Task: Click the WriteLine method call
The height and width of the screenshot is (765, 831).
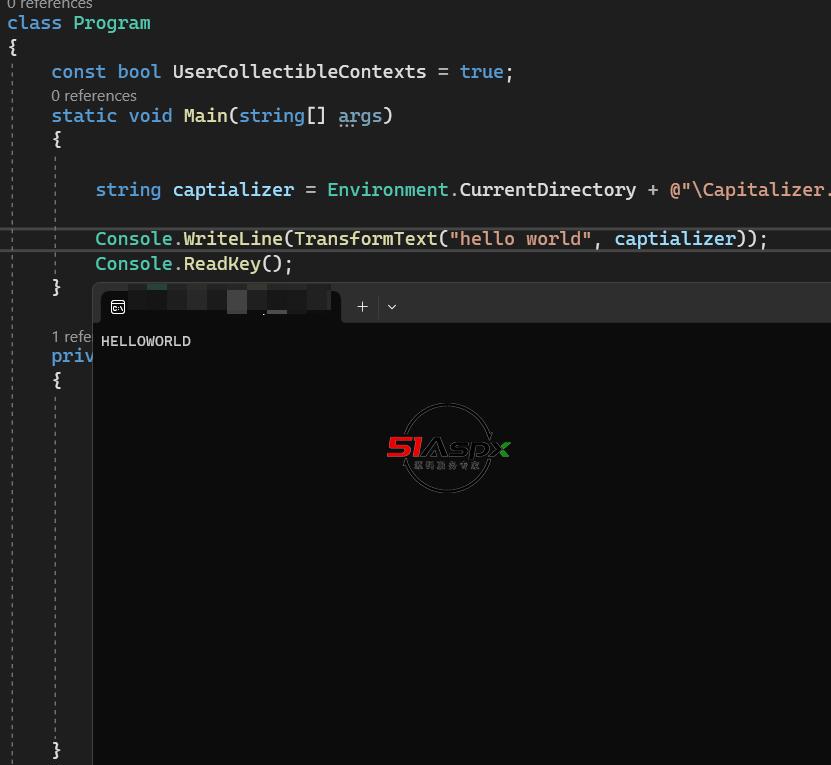Action: click(233, 239)
